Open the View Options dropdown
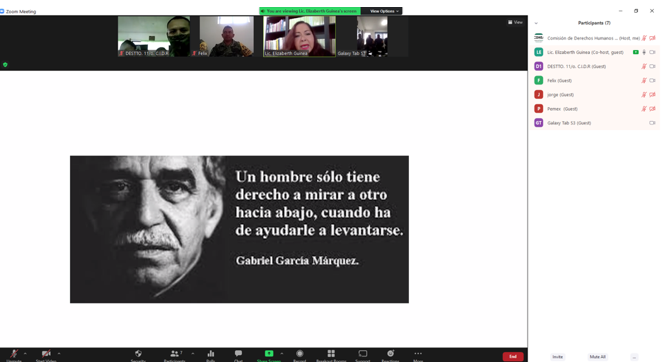 [x=384, y=11]
